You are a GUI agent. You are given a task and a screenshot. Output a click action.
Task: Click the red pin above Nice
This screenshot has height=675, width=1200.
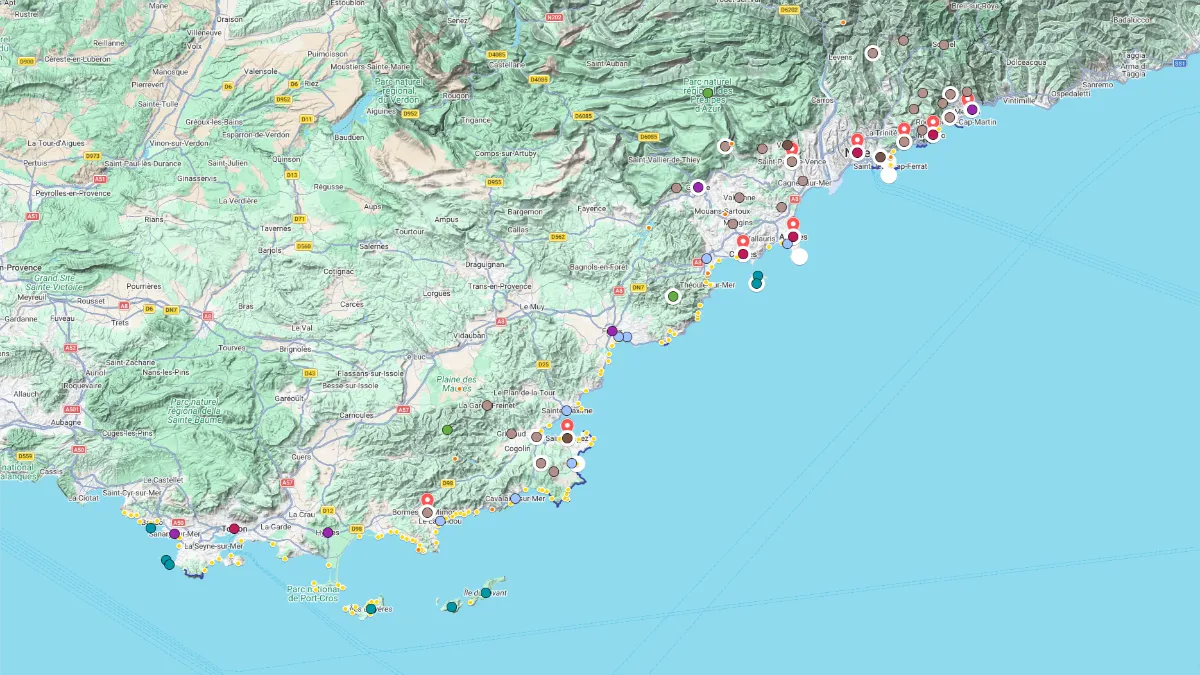click(x=857, y=140)
